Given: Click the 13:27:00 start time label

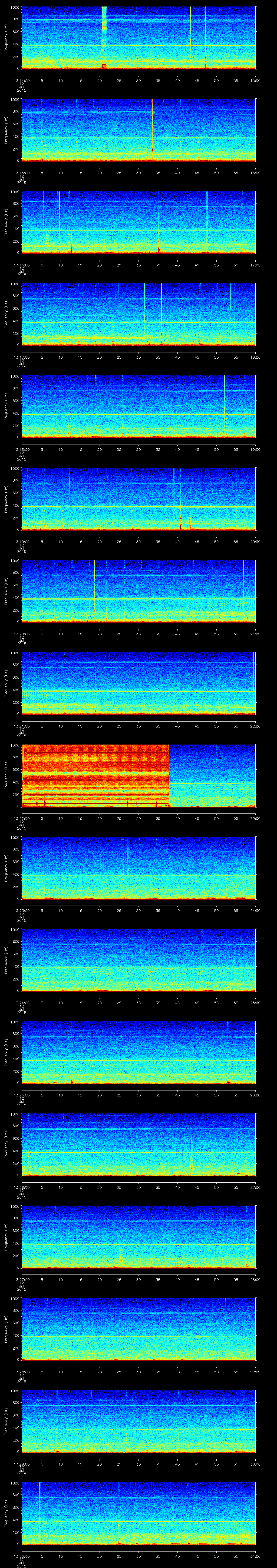Looking at the screenshot, I should pyautogui.click(x=22, y=1279).
